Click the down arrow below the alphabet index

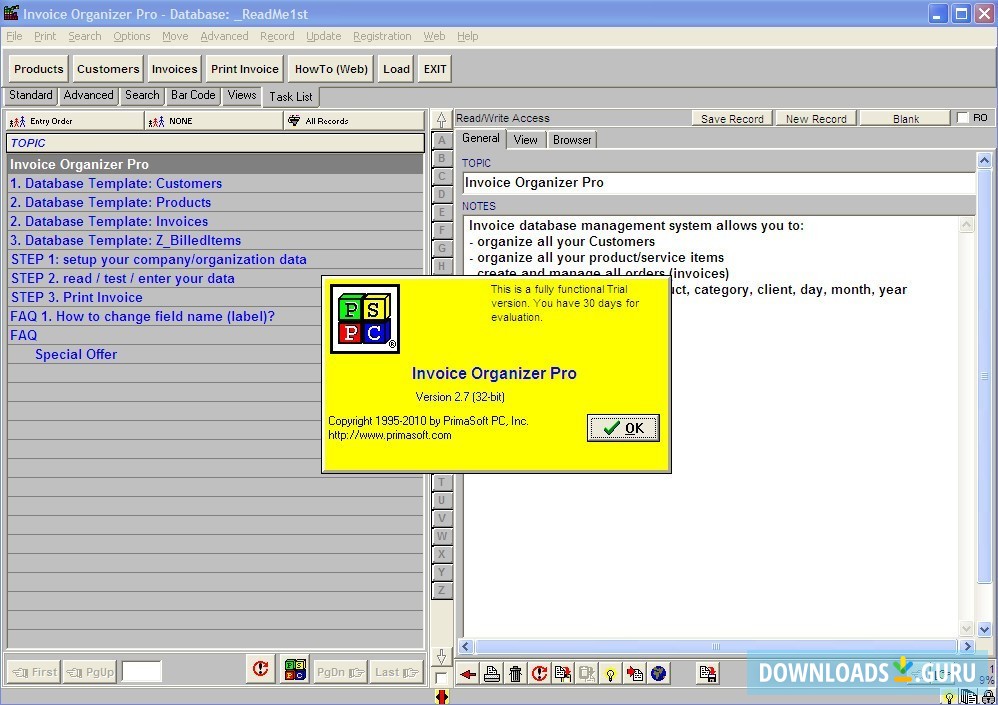pyautogui.click(x=441, y=656)
